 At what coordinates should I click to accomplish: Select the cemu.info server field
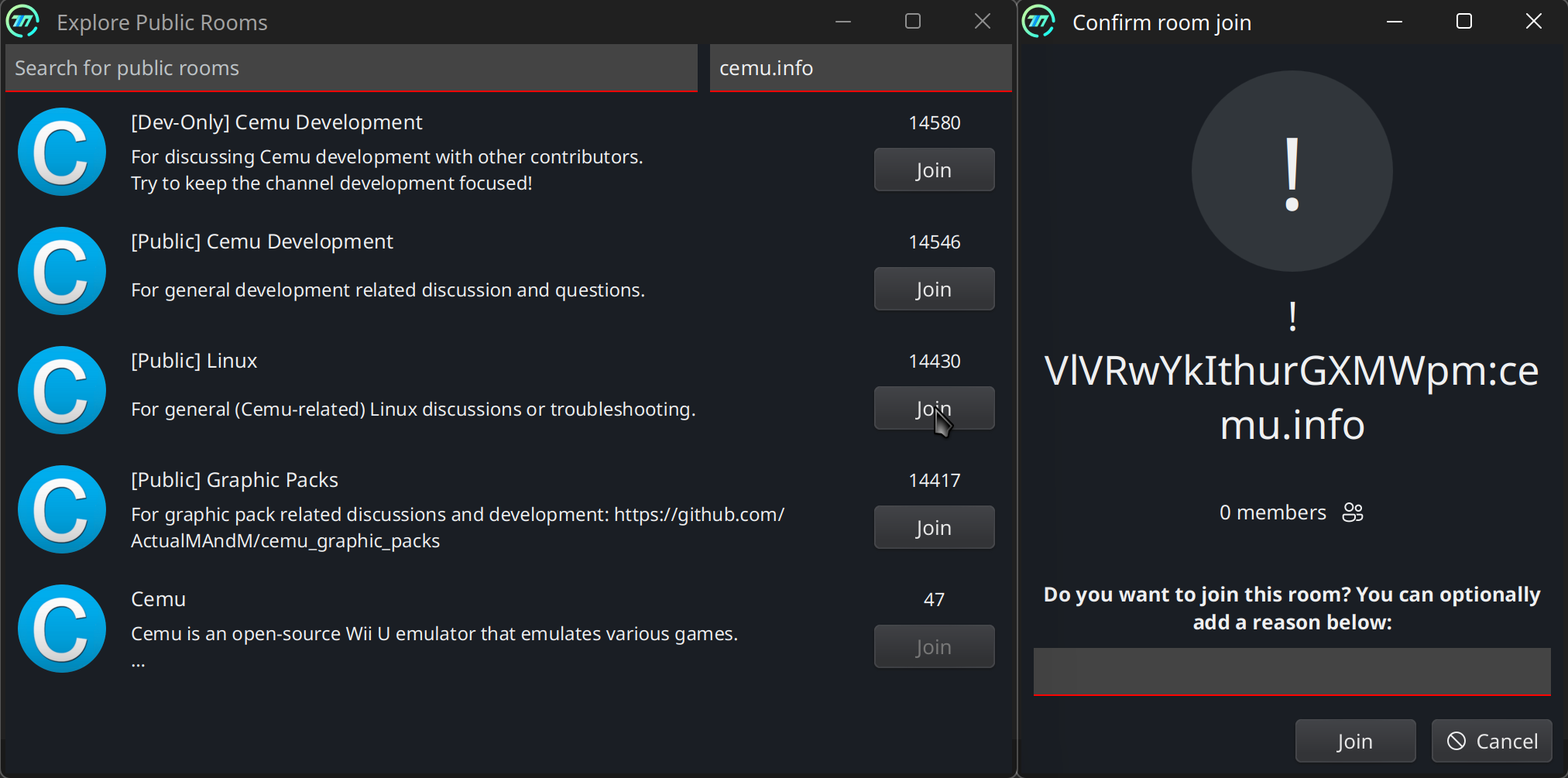click(859, 68)
